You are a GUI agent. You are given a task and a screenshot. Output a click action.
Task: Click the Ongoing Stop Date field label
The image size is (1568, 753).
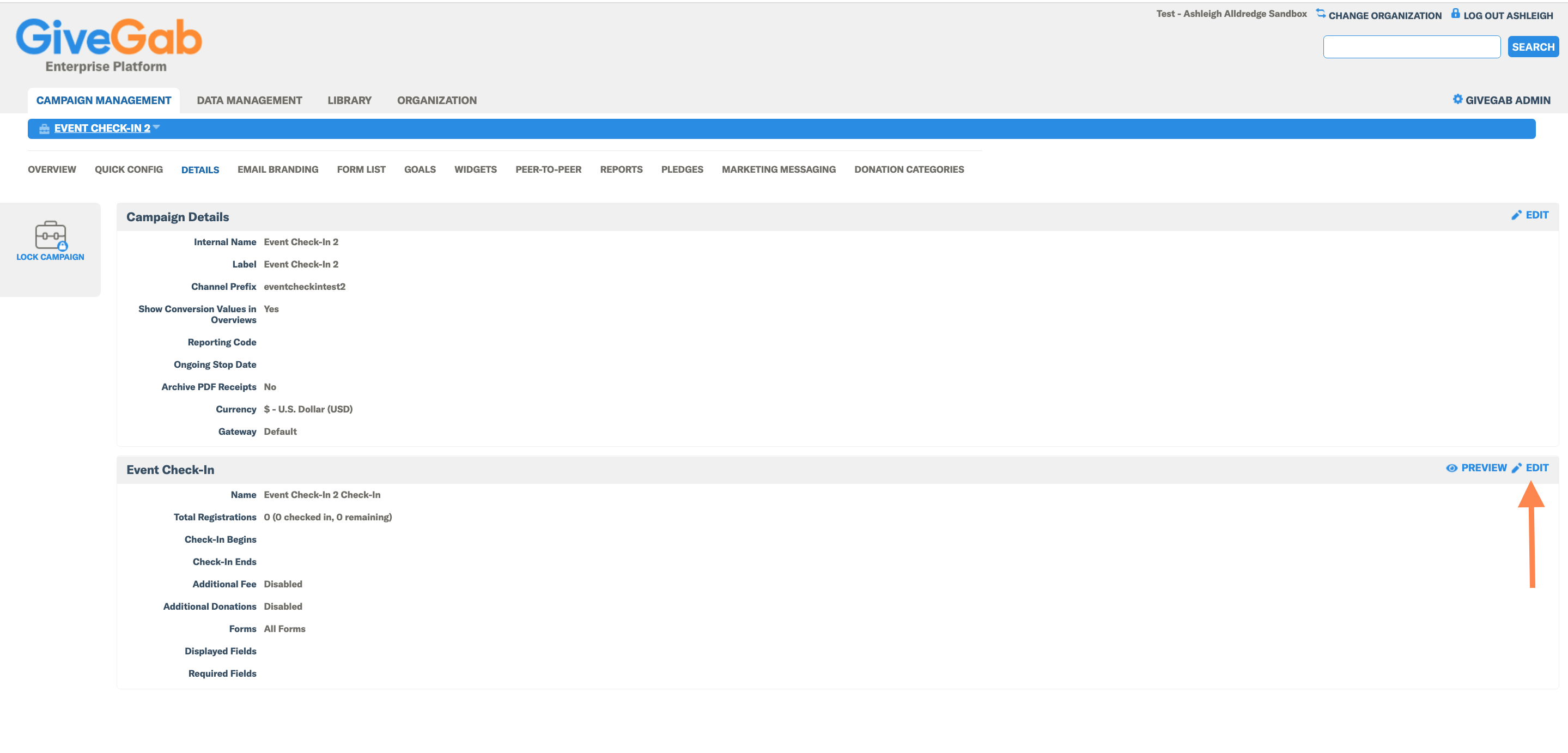pos(215,365)
